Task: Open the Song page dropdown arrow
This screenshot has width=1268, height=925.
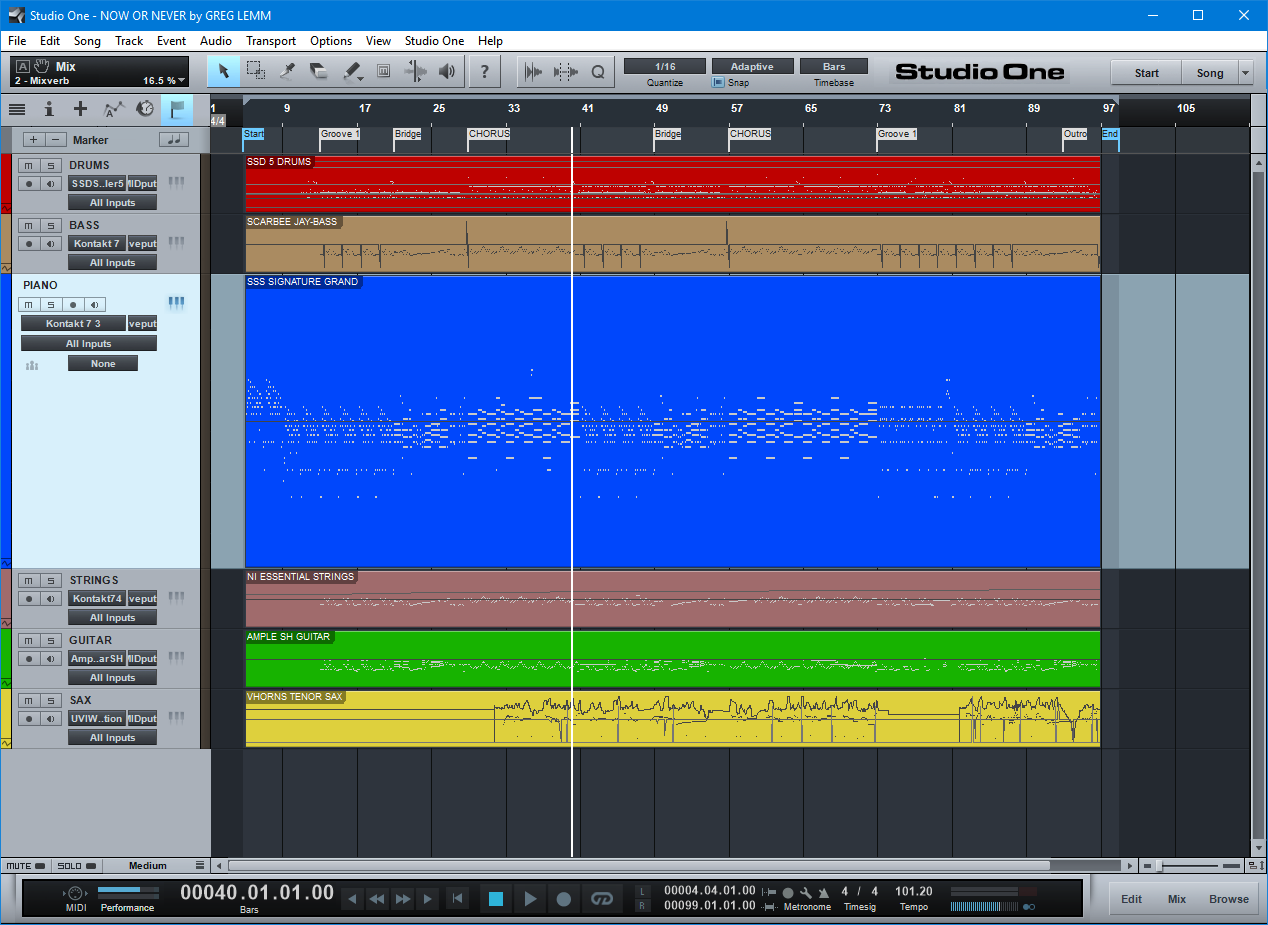Action: (x=1245, y=73)
